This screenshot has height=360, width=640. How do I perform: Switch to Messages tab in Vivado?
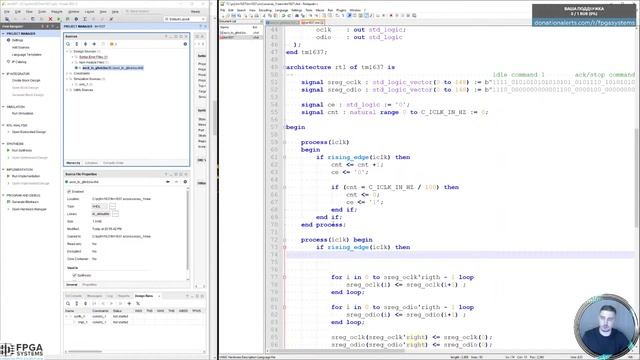click(x=94, y=296)
